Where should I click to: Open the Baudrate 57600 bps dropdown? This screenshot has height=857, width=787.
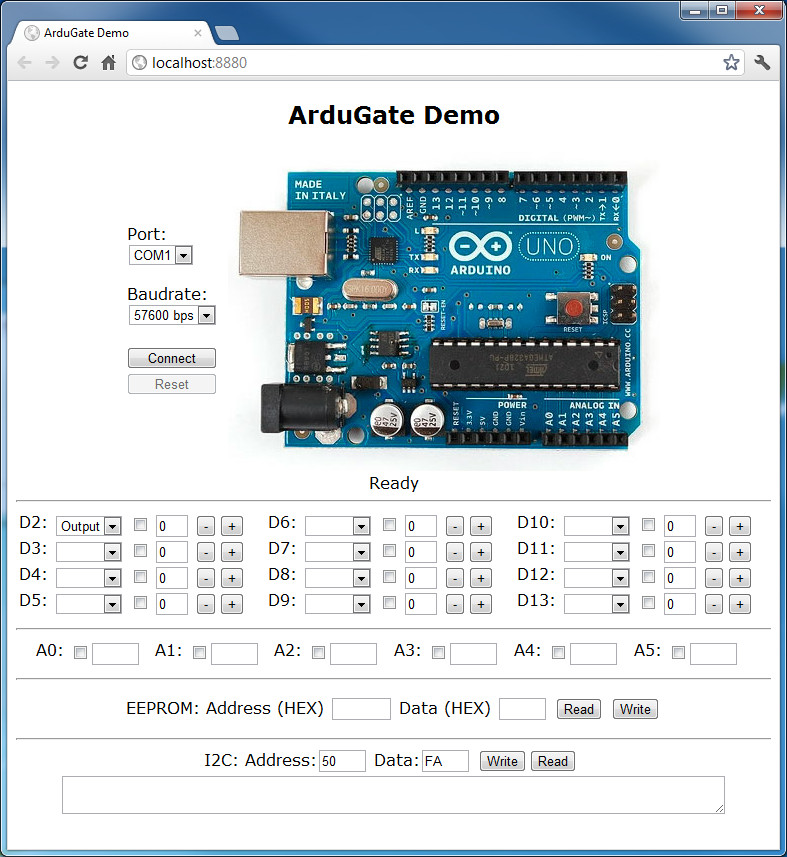click(172, 315)
